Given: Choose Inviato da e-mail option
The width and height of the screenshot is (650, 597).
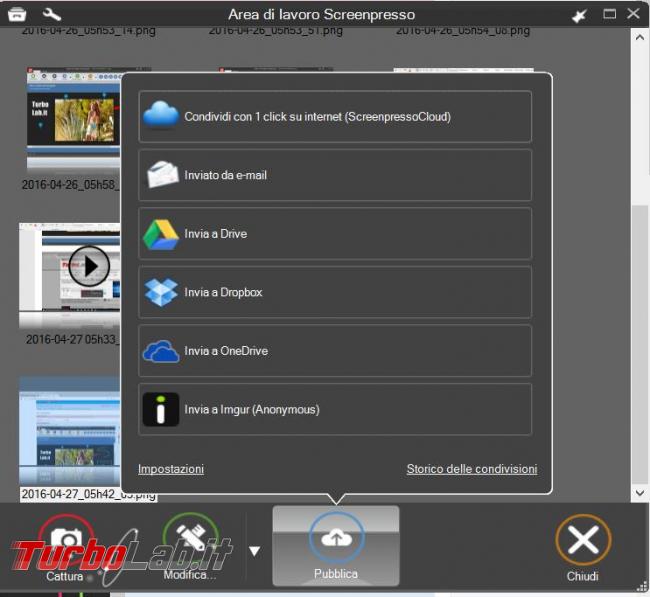Looking at the screenshot, I should 335,175.
